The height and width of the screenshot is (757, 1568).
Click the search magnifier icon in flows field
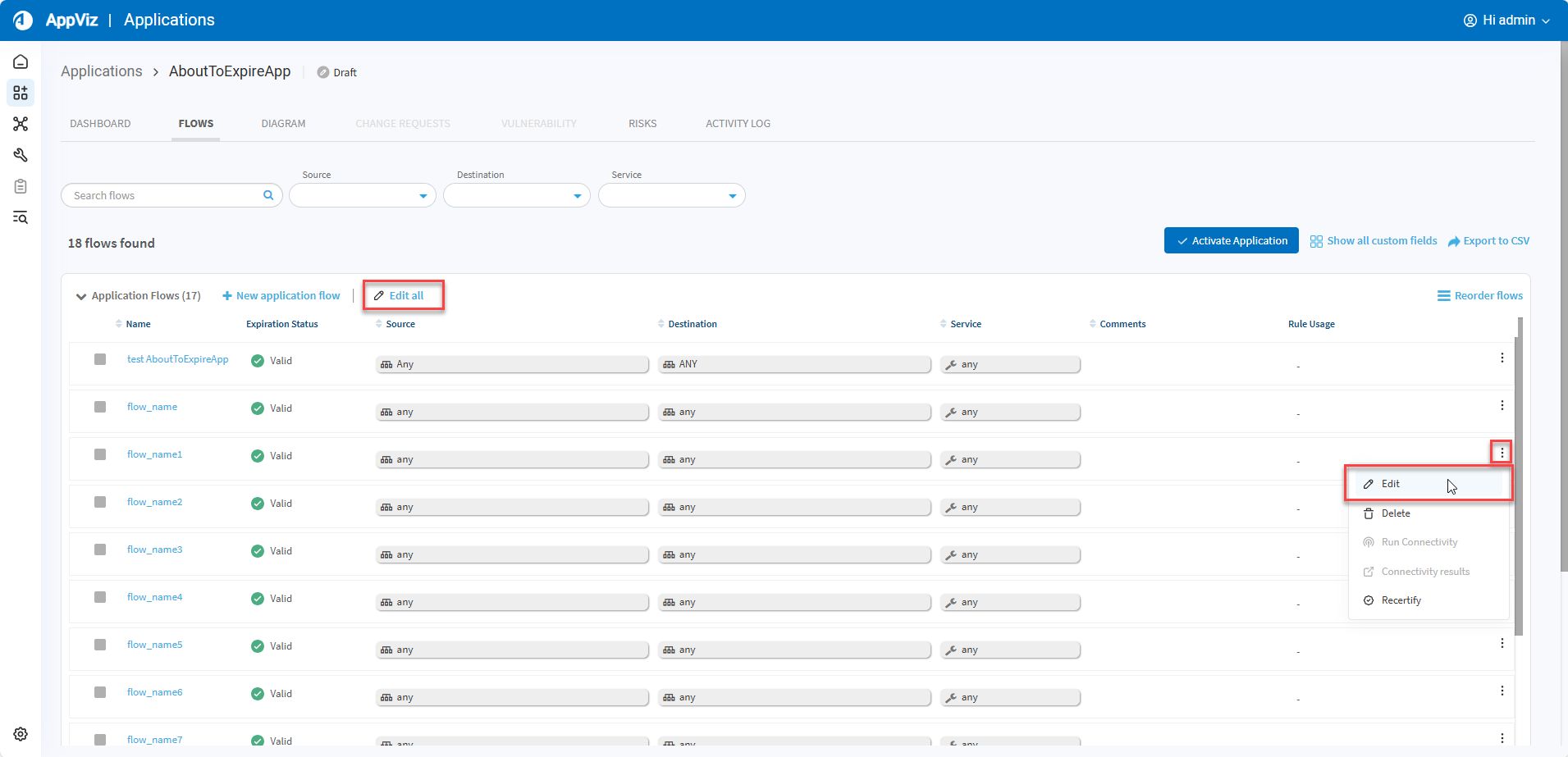coord(268,195)
